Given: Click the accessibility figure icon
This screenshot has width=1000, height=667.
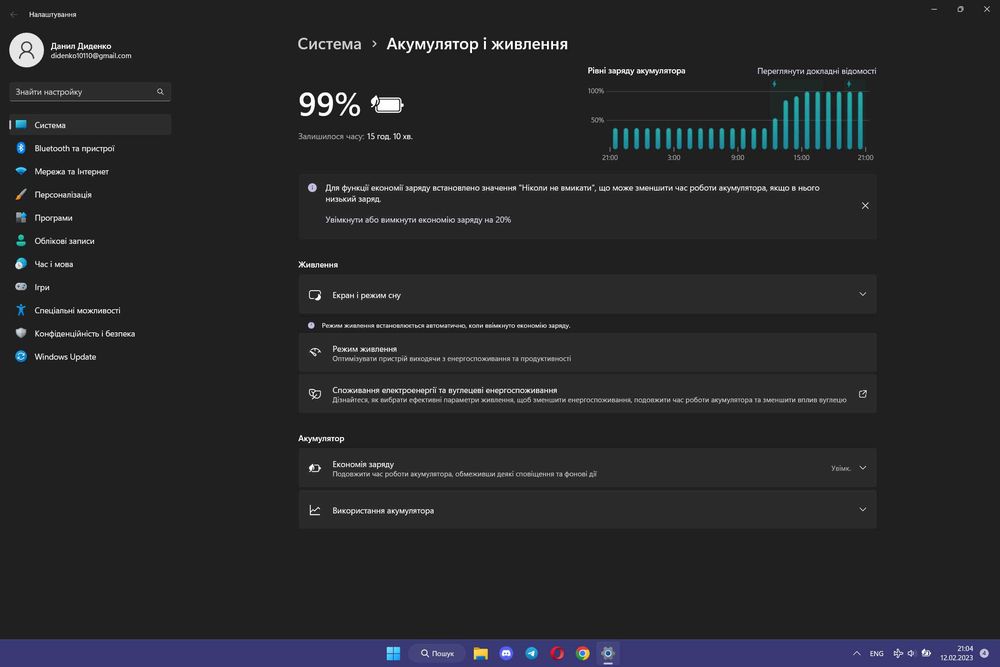Looking at the screenshot, I should [x=21, y=311].
